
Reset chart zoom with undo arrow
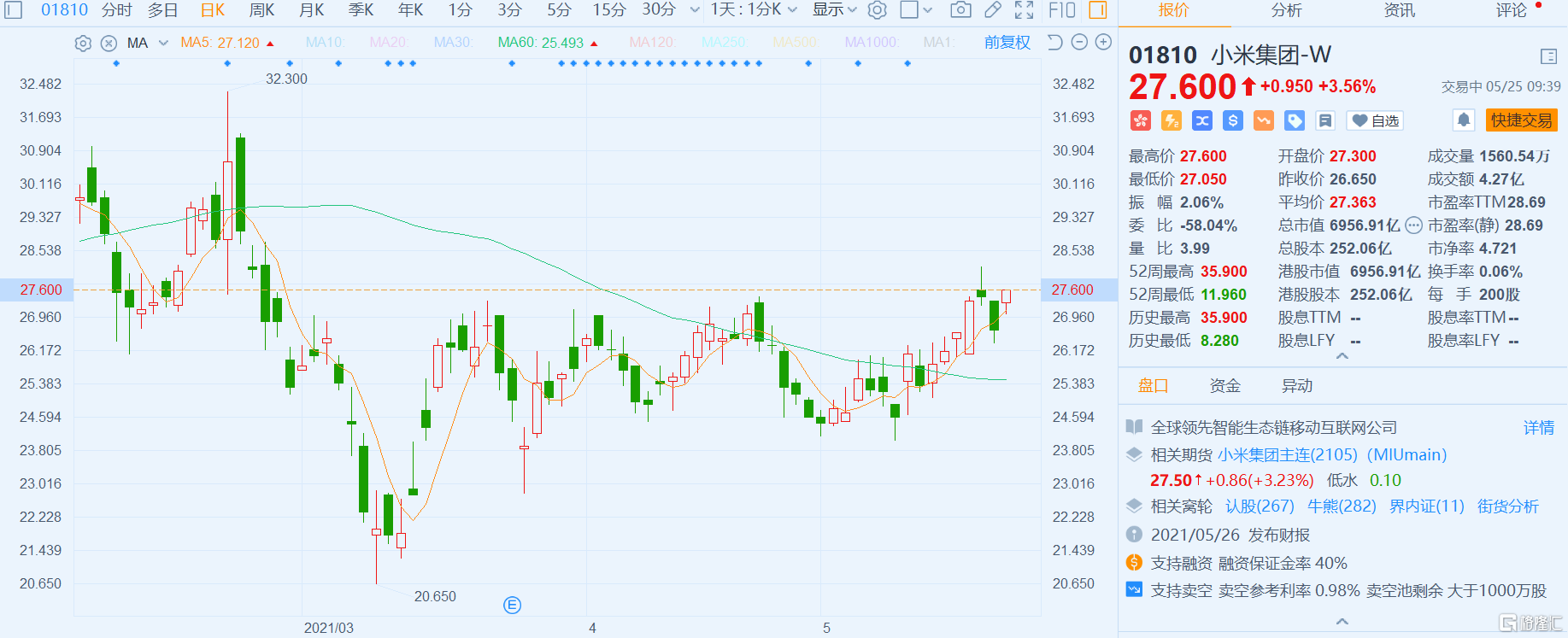point(1055,42)
